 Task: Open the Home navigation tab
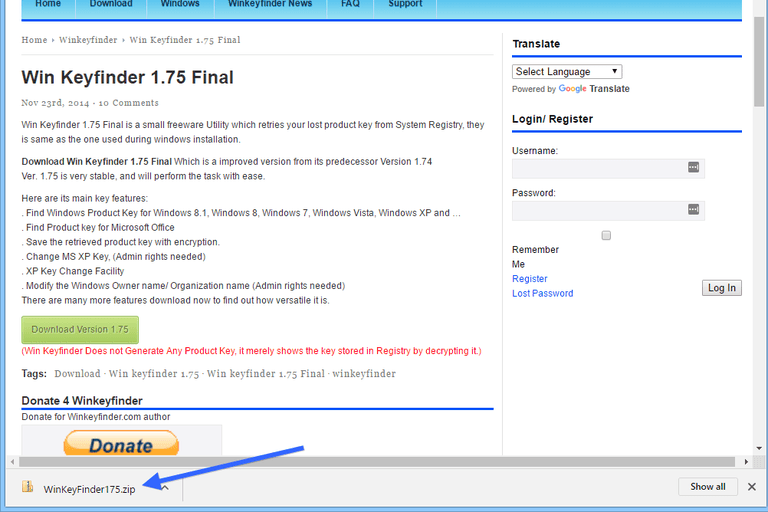pyautogui.click(x=48, y=5)
